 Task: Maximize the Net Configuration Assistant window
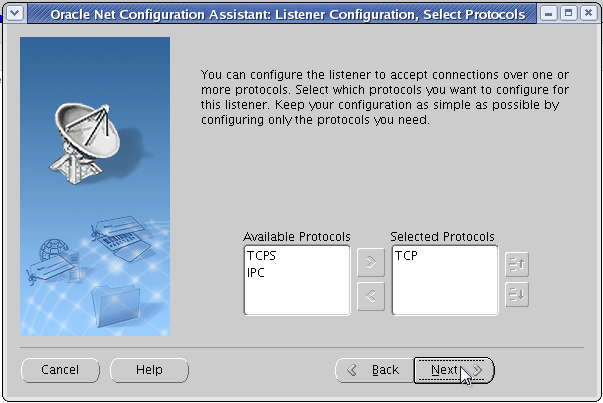coord(568,14)
